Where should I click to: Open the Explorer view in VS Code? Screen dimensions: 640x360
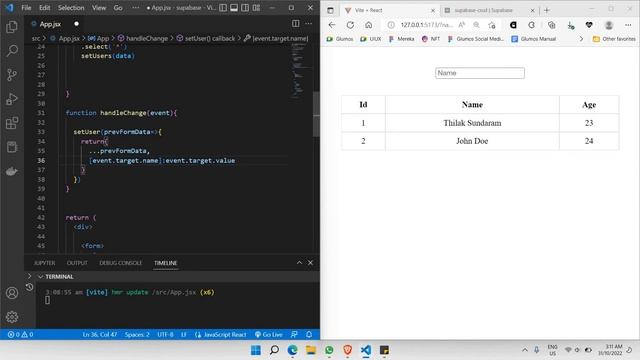tap(12, 27)
